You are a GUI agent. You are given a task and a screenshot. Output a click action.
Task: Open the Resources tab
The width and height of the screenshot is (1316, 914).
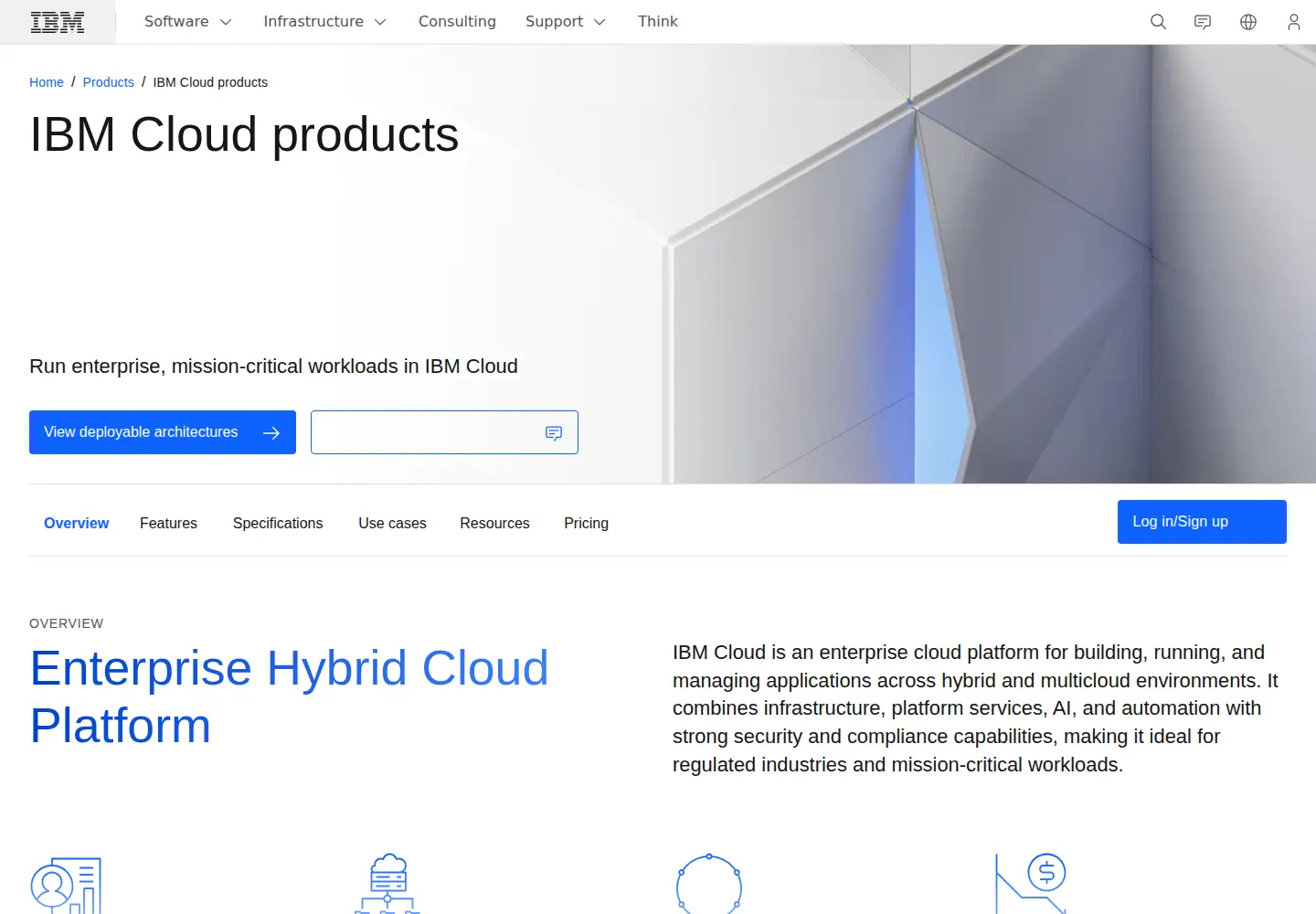[x=494, y=523]
